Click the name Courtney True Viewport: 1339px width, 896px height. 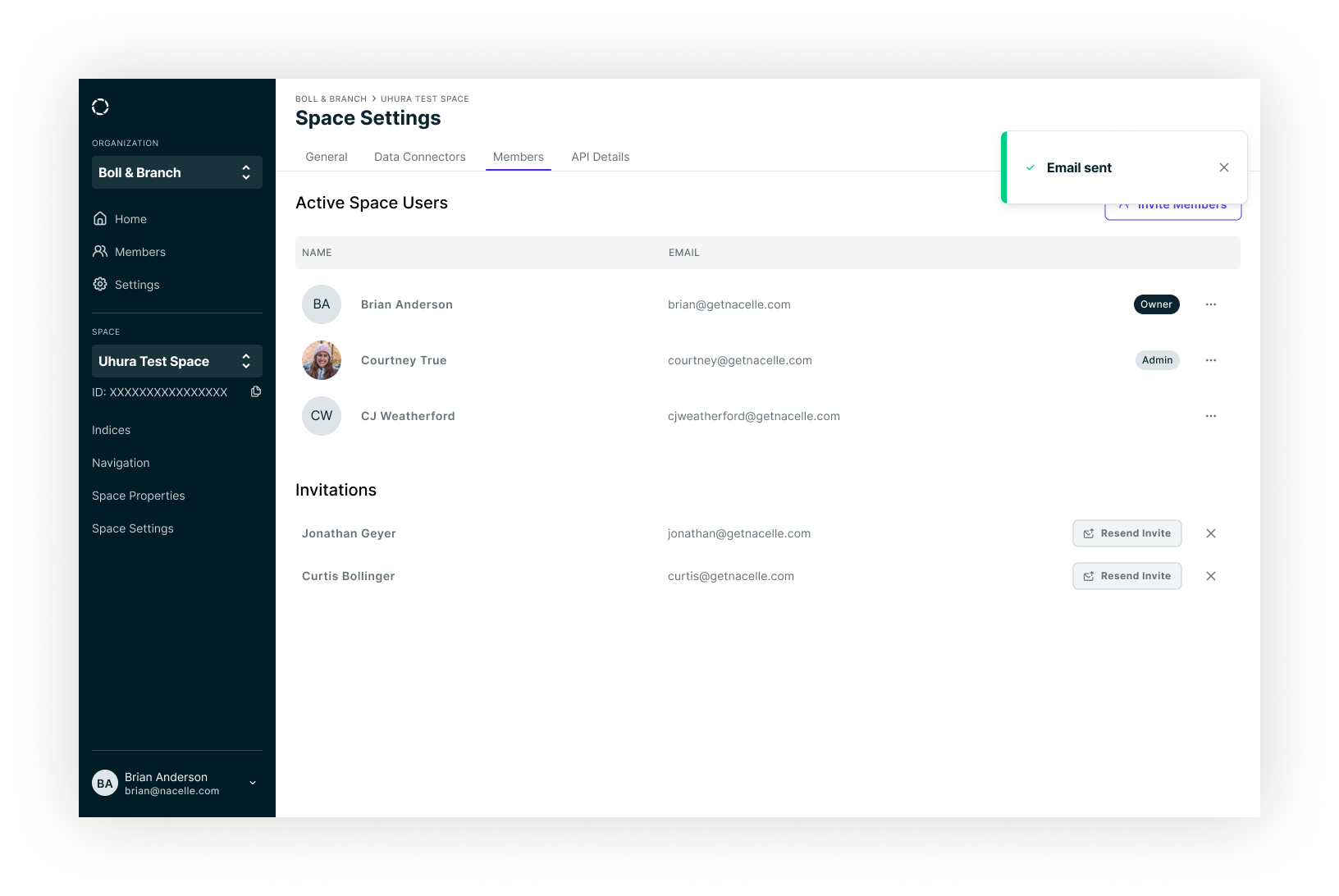tap(404, 360)
